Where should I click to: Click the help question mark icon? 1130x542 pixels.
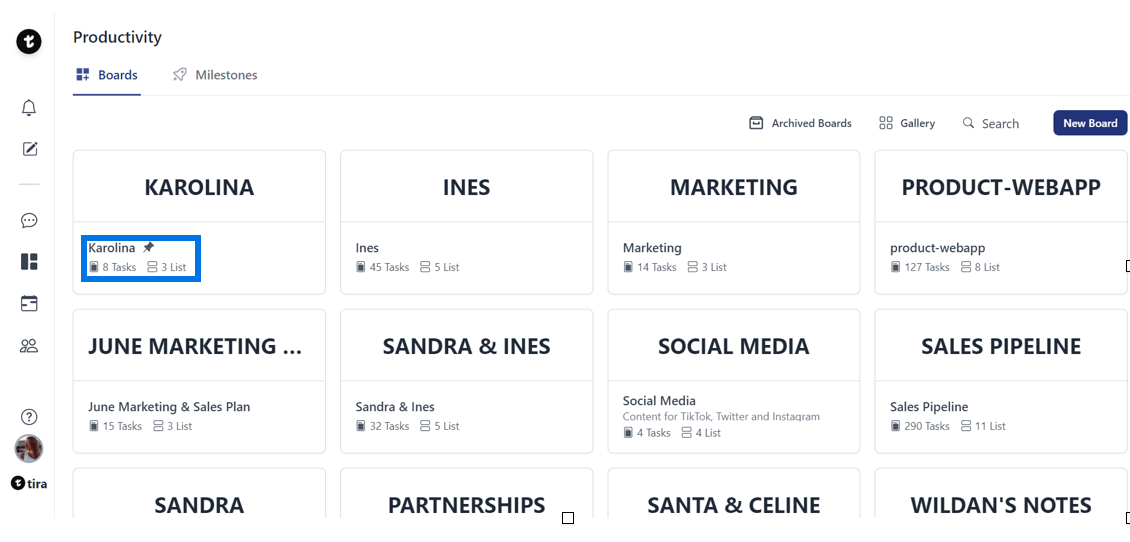click(x=29, y=417)
